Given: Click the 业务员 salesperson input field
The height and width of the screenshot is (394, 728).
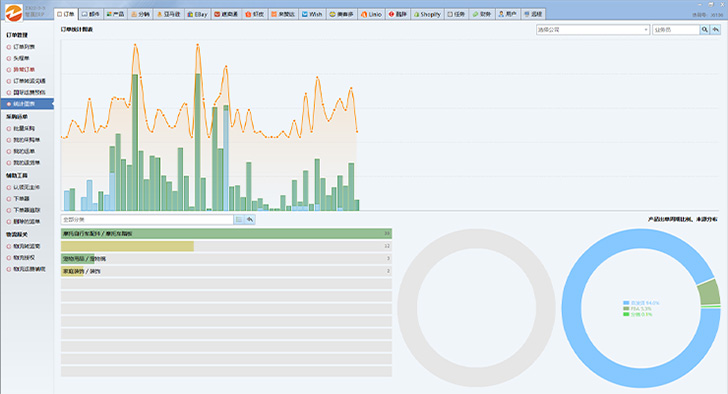Looking at the screenshot, I should (676, 30).
